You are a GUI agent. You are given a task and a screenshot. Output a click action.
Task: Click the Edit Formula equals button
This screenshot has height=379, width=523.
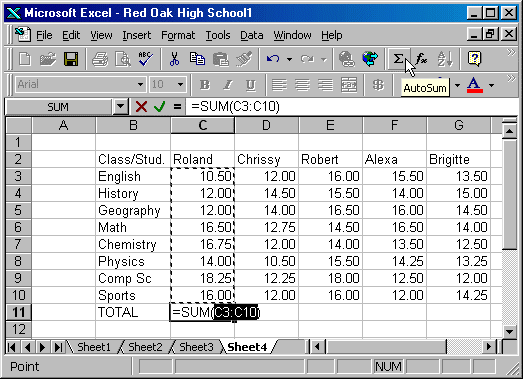177,107
